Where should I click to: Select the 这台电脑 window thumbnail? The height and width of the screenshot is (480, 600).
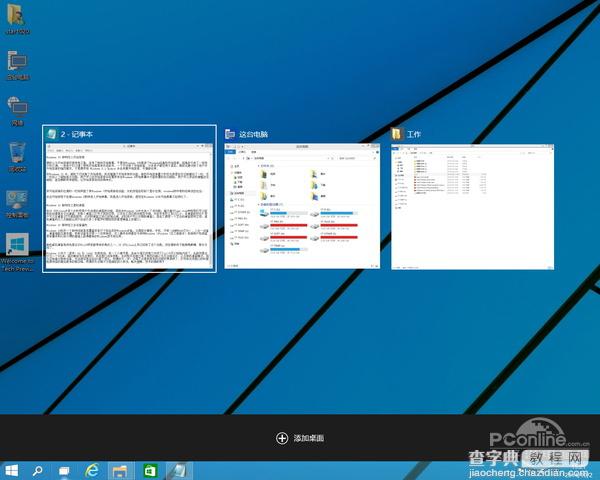click(x=302, y=206)
